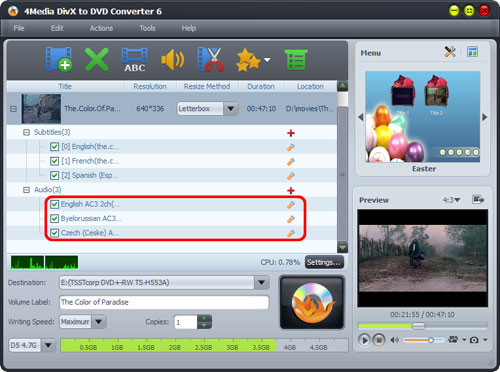Open the D5 4.7G disc size dropdown
This screenshot has width=500, height=372.
48,345
